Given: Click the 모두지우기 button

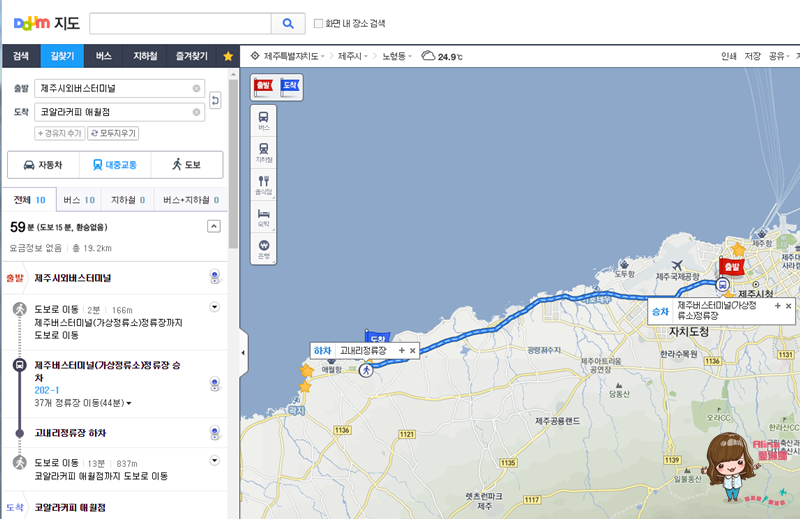Looking at the screenshot, I should click(113, 133).
